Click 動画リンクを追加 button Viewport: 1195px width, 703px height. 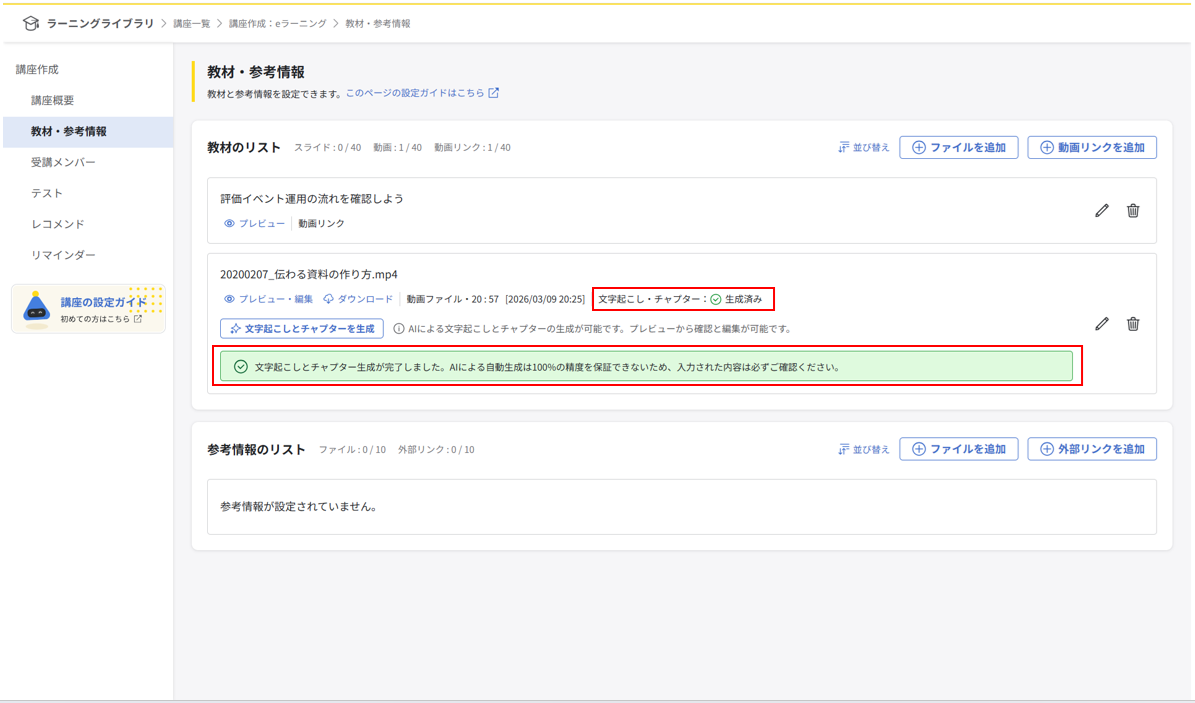(x=1092, y=148)
